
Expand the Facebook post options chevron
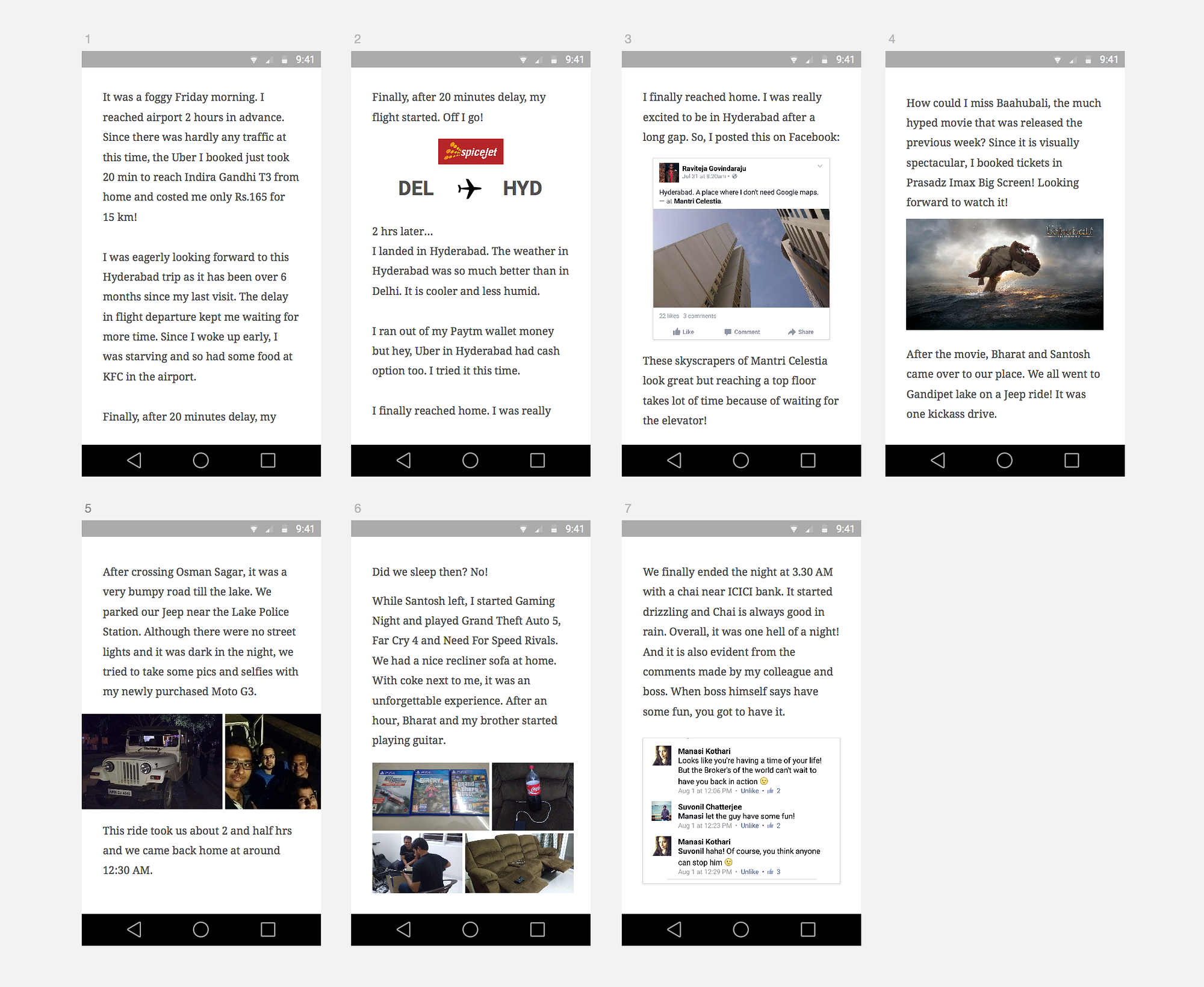pyautogui.click(x=819, y=167)
